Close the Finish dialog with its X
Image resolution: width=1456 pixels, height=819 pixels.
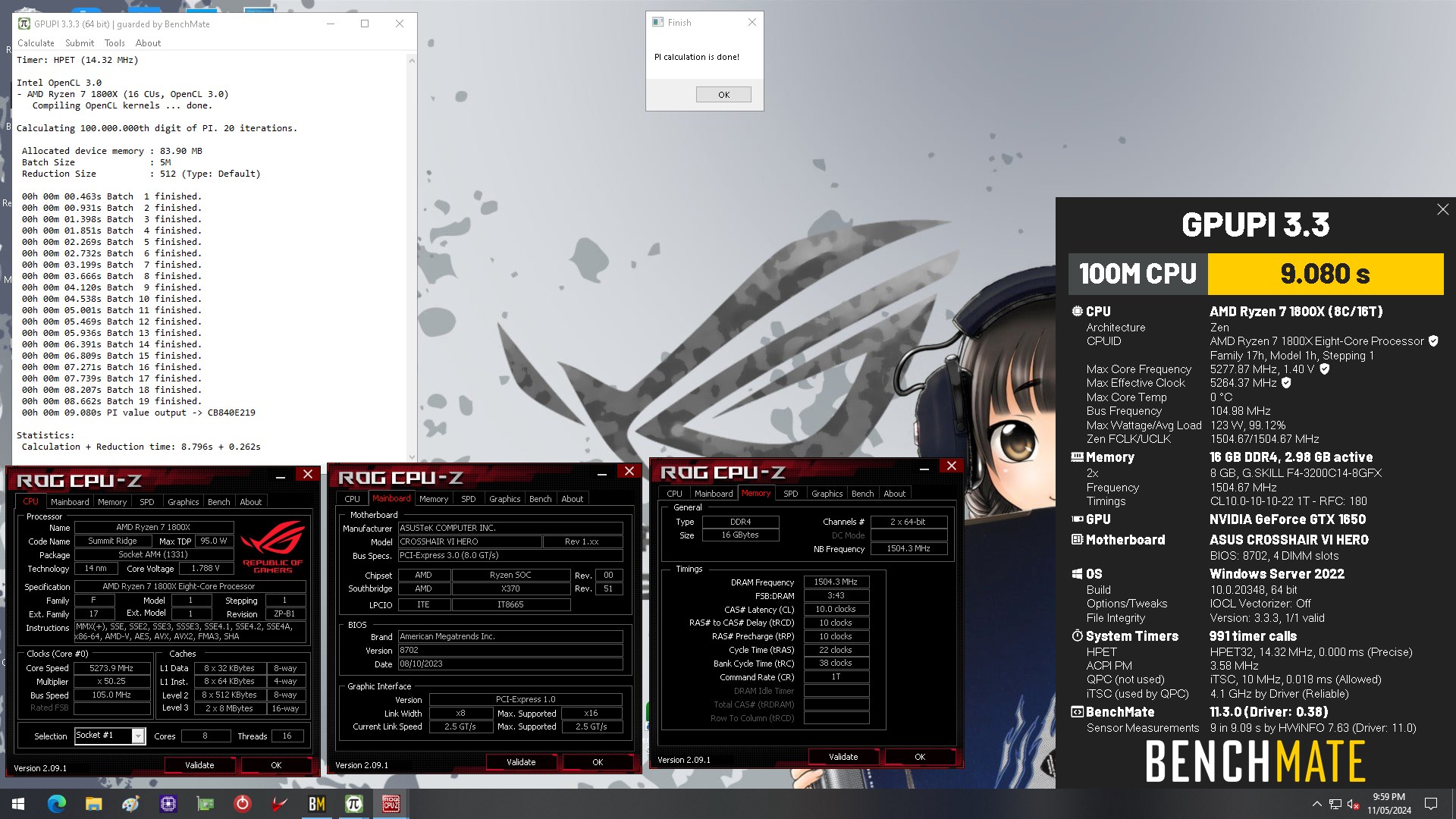pos(752,22)
